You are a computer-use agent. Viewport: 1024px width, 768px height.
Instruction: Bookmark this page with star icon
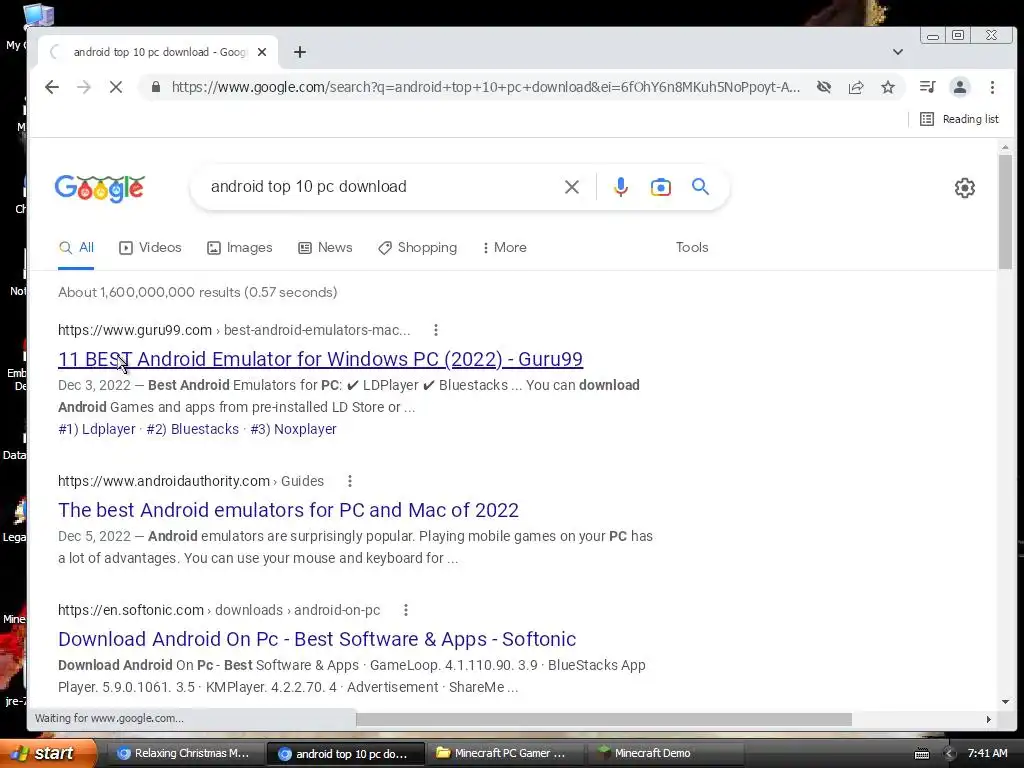pyautogui.click(x=888, y=87)
